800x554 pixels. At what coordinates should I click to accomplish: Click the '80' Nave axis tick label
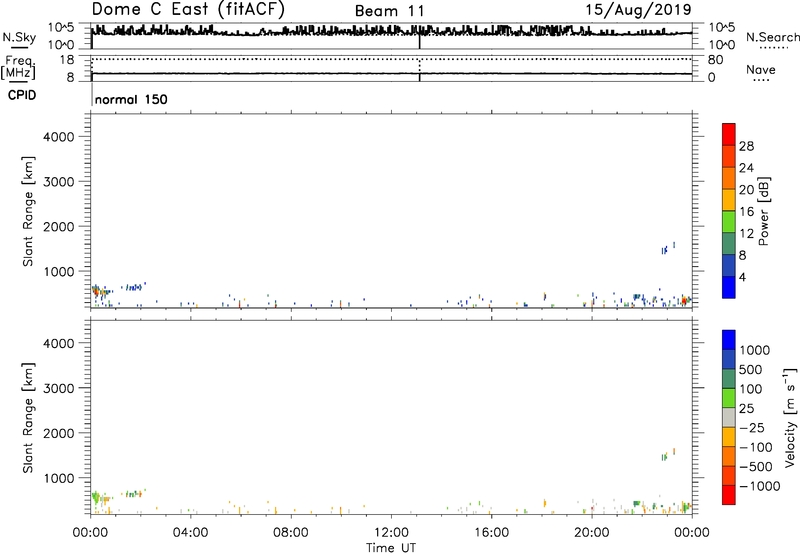715,60
